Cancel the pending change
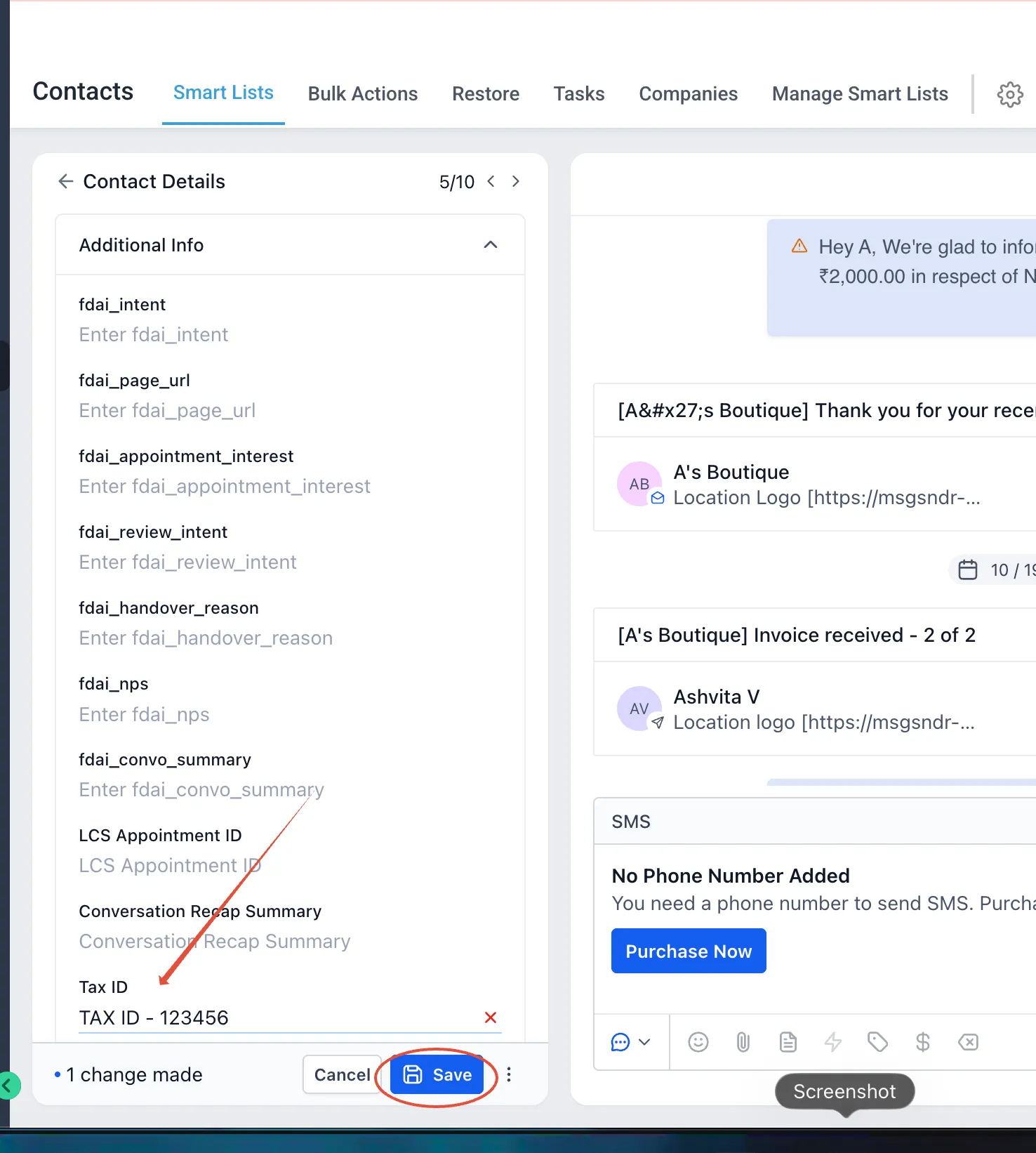Image resolution: width=1036 pixels, height=1153 pixels. tap(342, 1074)
